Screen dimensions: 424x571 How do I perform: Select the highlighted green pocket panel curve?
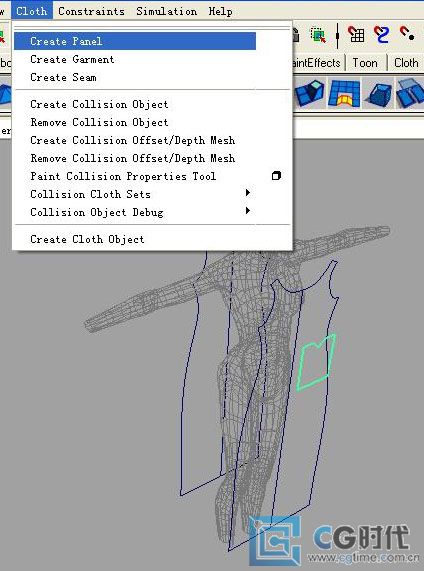315,362
